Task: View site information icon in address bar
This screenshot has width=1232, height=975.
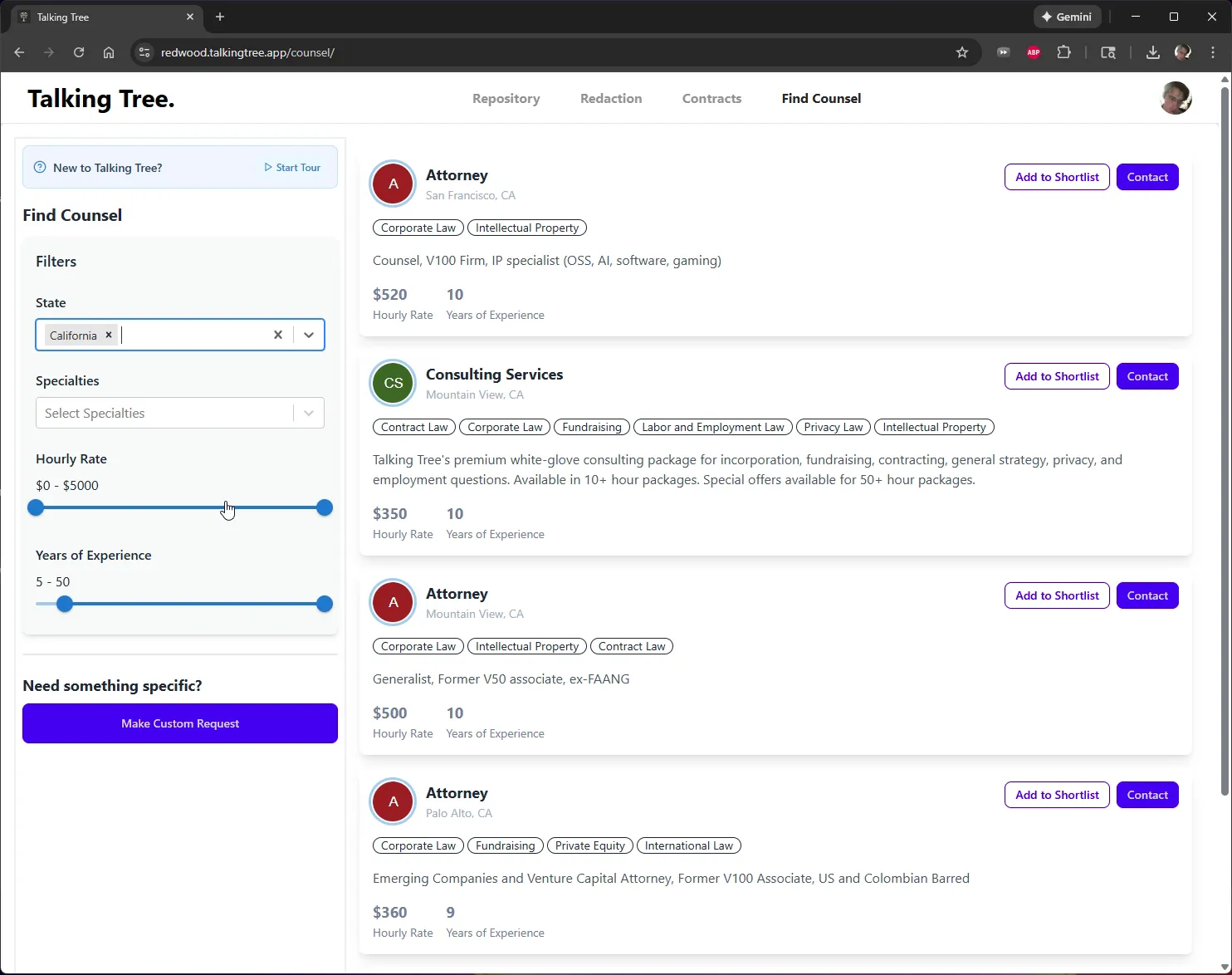Action: (x=144, y=52)
